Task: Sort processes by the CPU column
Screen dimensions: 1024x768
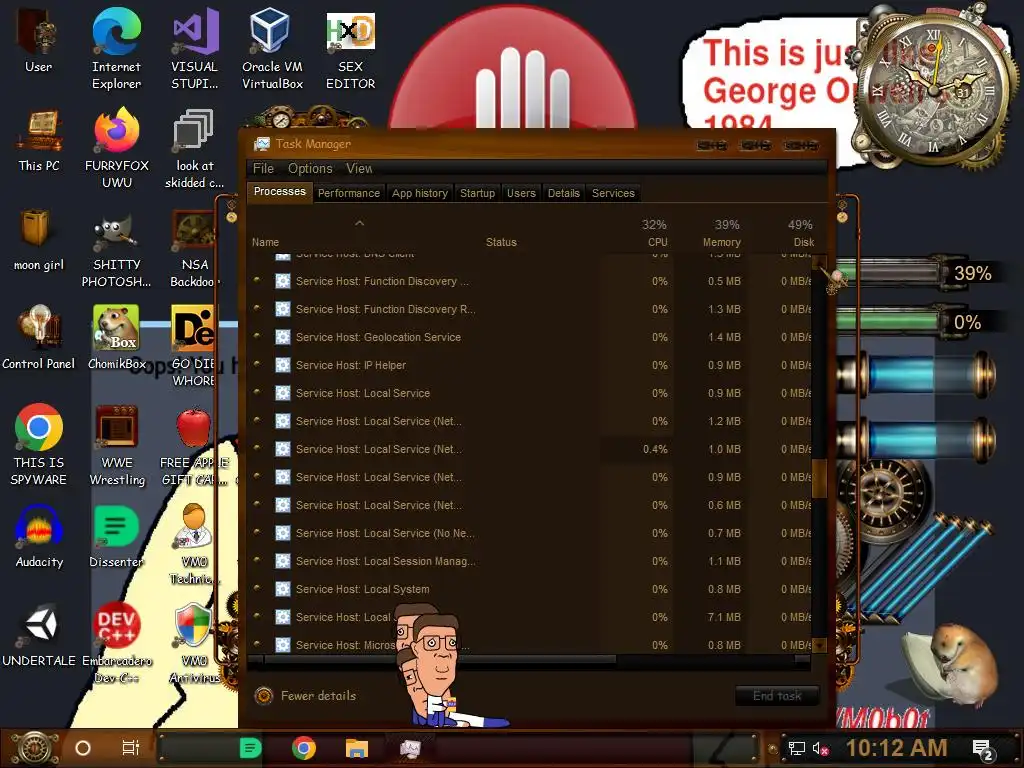Action: coord(654,233)
